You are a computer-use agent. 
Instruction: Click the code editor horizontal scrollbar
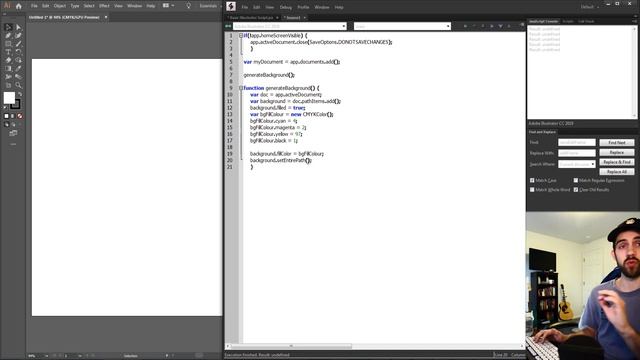(x=291, y=346)
